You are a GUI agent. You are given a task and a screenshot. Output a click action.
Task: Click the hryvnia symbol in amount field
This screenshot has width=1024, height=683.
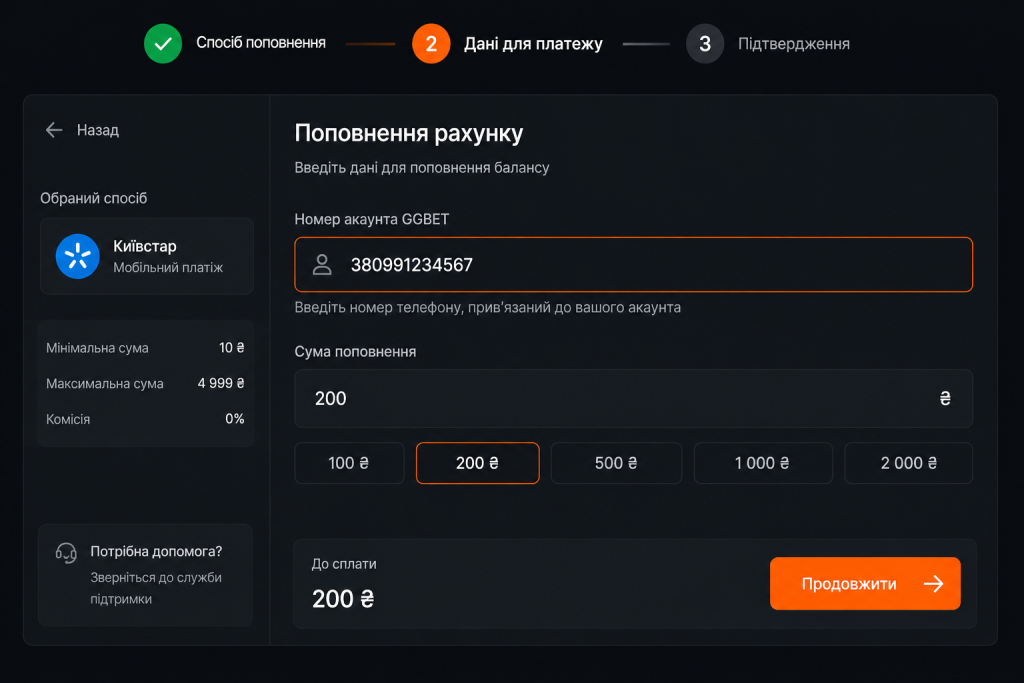(945, 398)
